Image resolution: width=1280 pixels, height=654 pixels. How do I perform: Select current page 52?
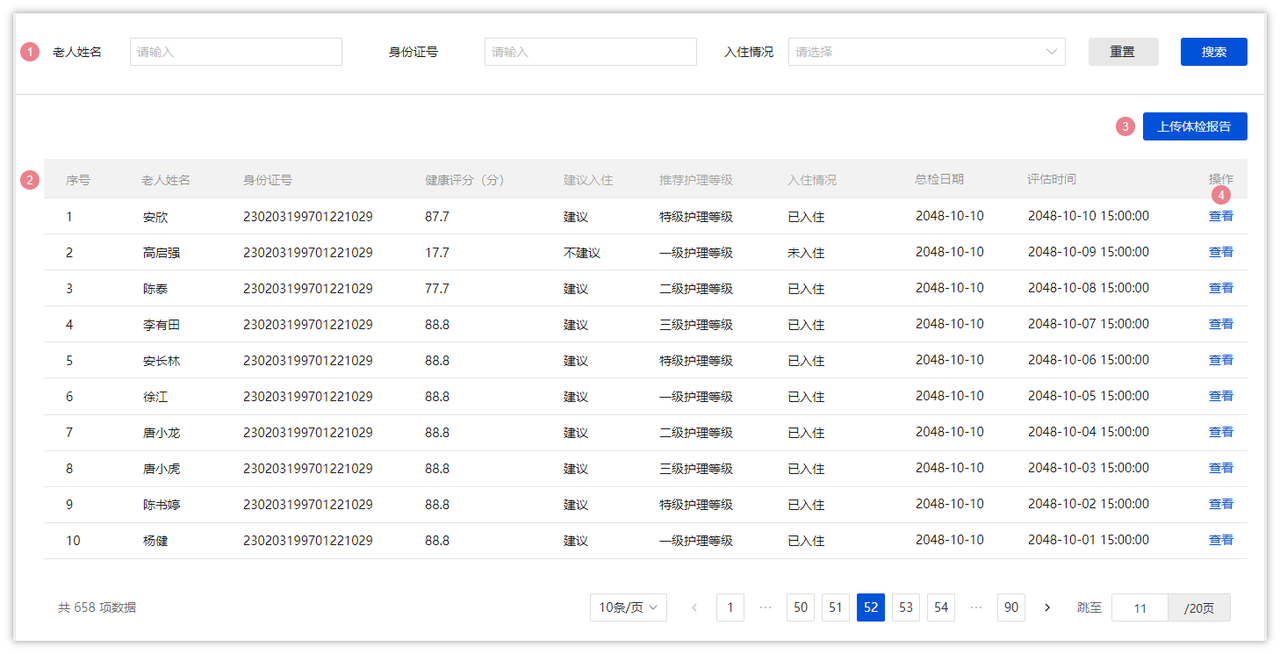pos(871,607)
